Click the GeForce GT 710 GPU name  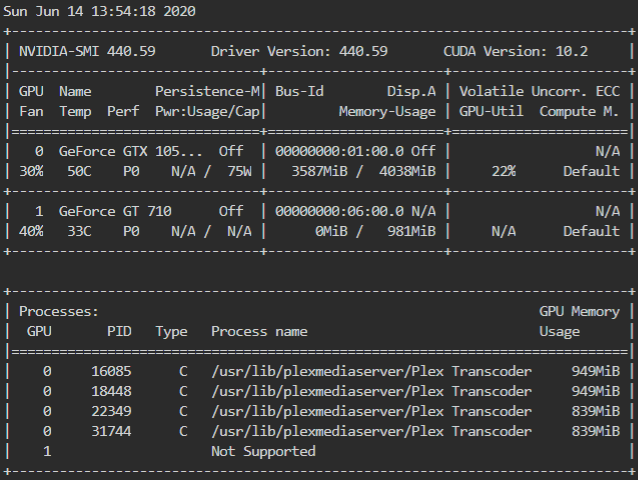(115, 211)
